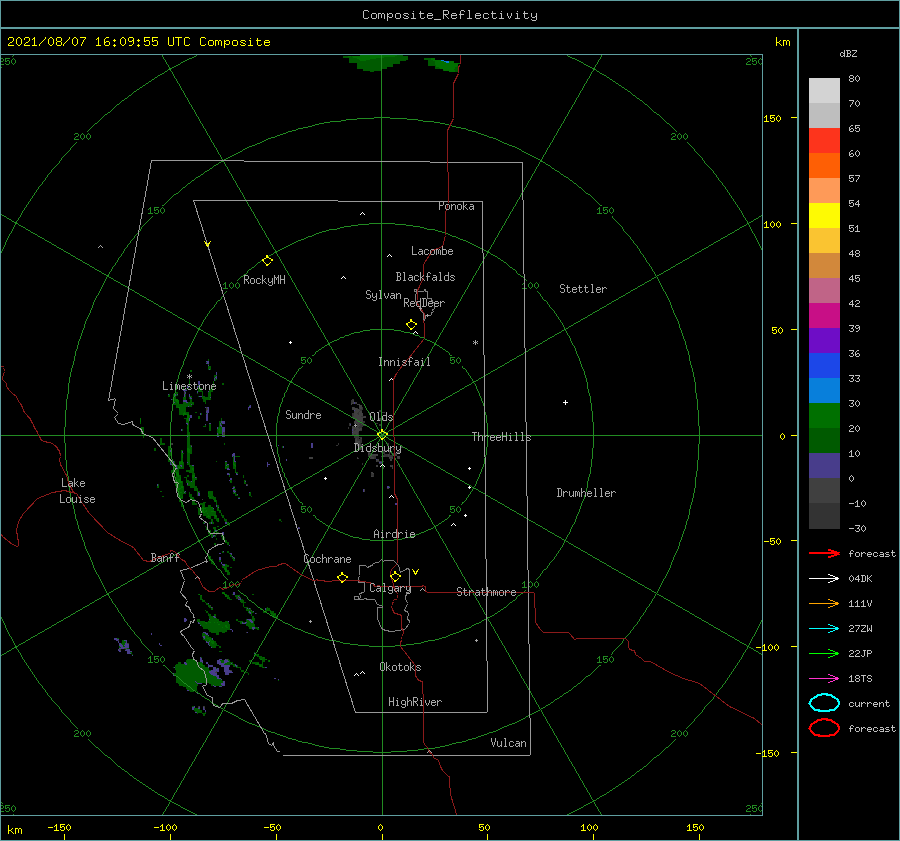Click the red forecast arrow in the legend
The image size is (900, 841).
824,553
